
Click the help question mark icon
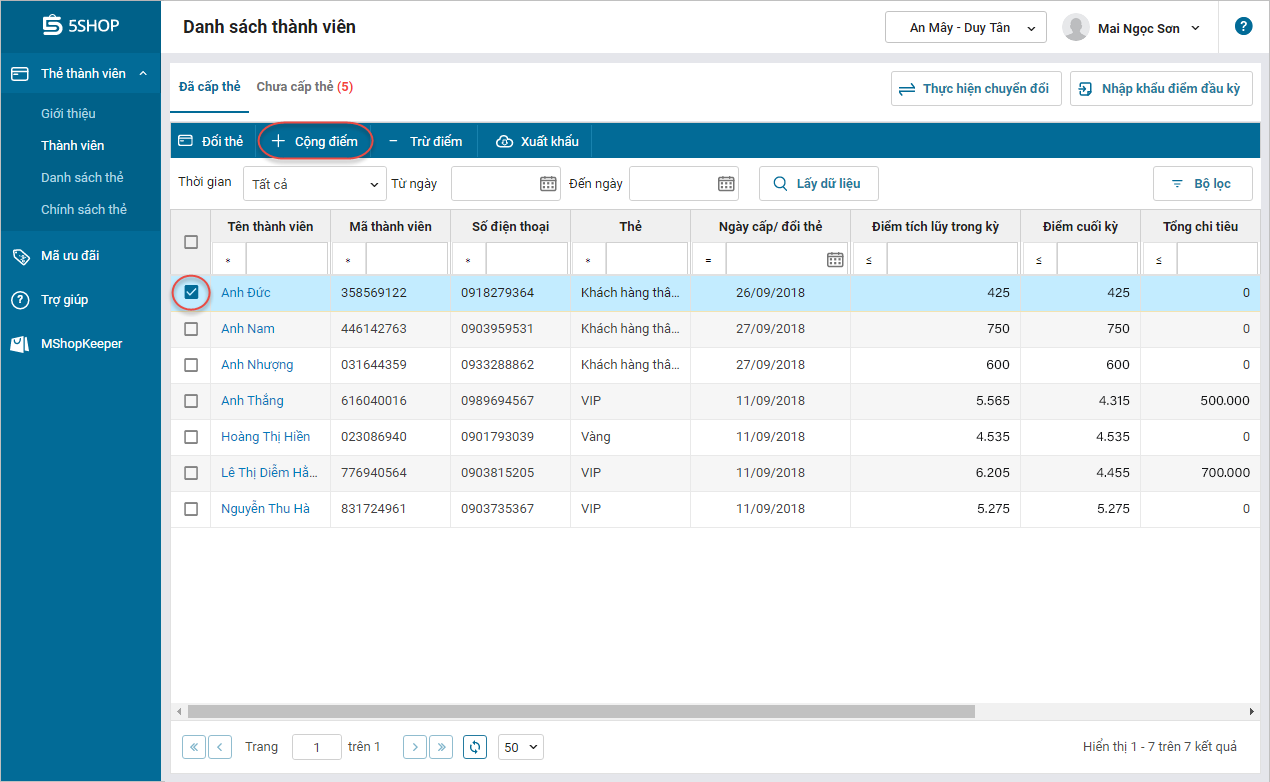tap(1243, 27)
